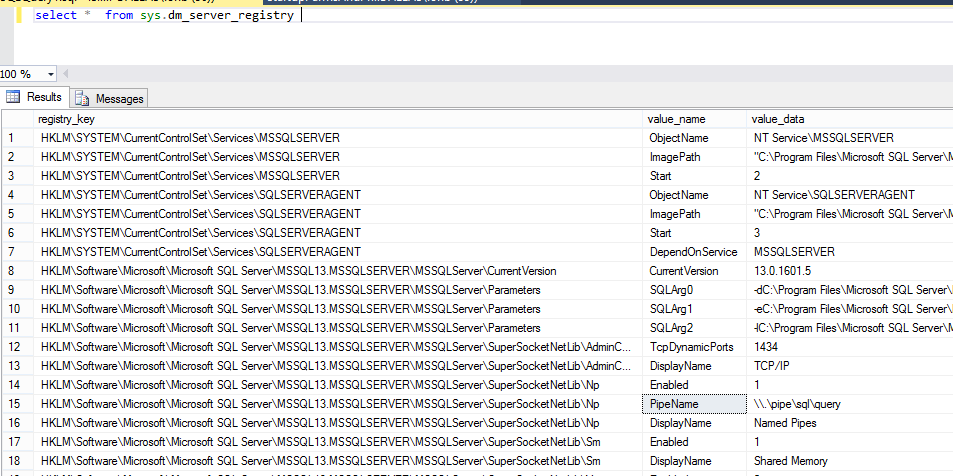953x476 pixels.
Task: Select the value_name column header
Action: [x=695, y=119]
